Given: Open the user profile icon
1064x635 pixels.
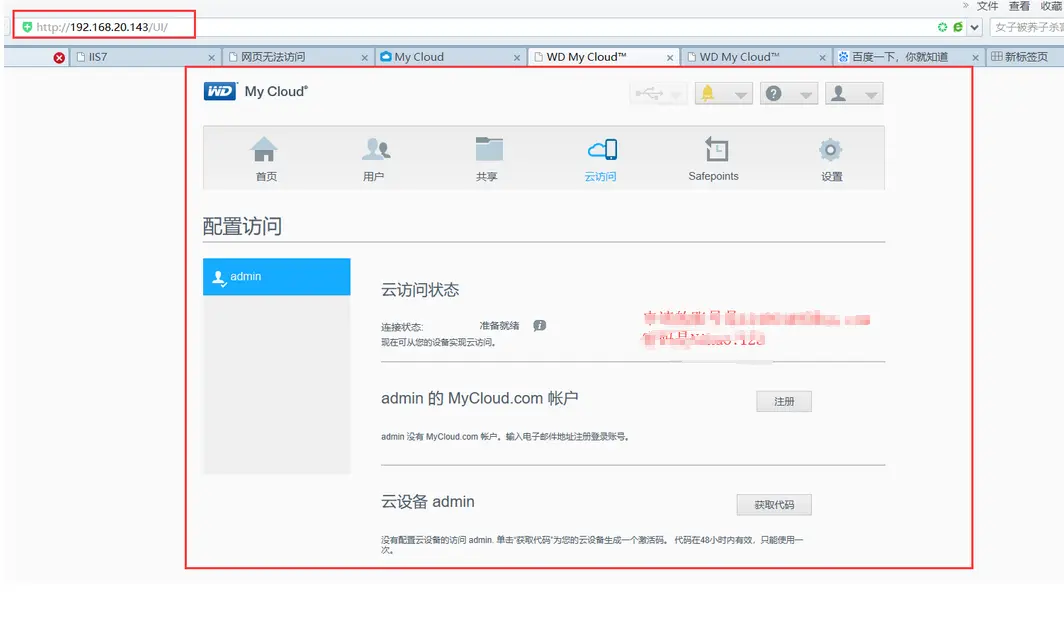Looking at the screenshot, I should (x=839, y=94).
